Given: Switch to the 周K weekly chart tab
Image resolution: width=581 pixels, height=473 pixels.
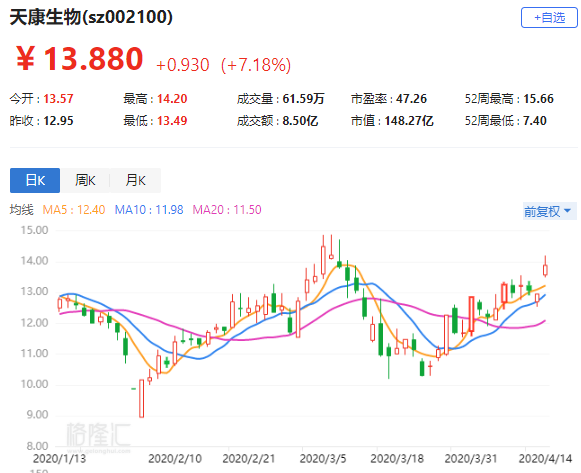Looking at the screenshot, I should tap(85, 180).
